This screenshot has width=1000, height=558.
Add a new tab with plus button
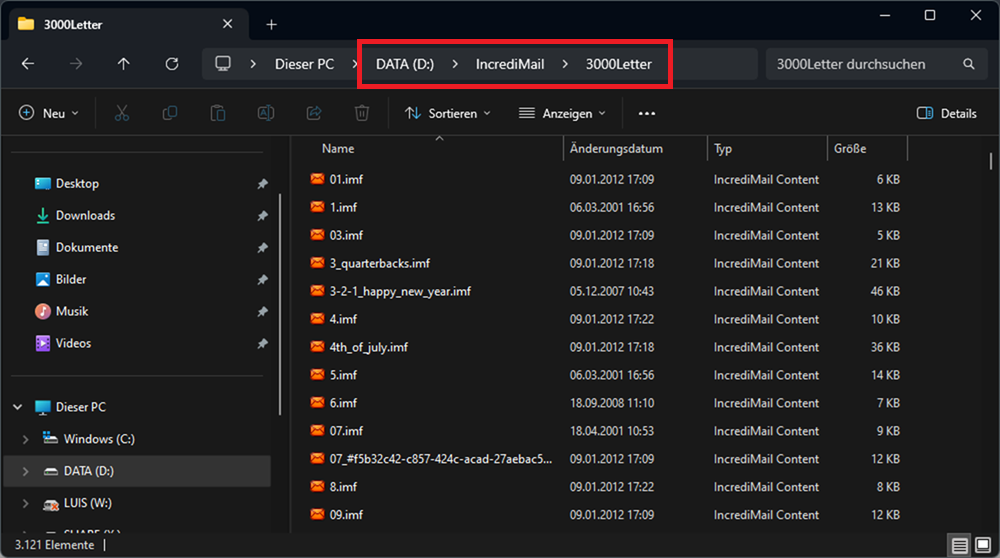pyautogui.click(x=271, y=24)
